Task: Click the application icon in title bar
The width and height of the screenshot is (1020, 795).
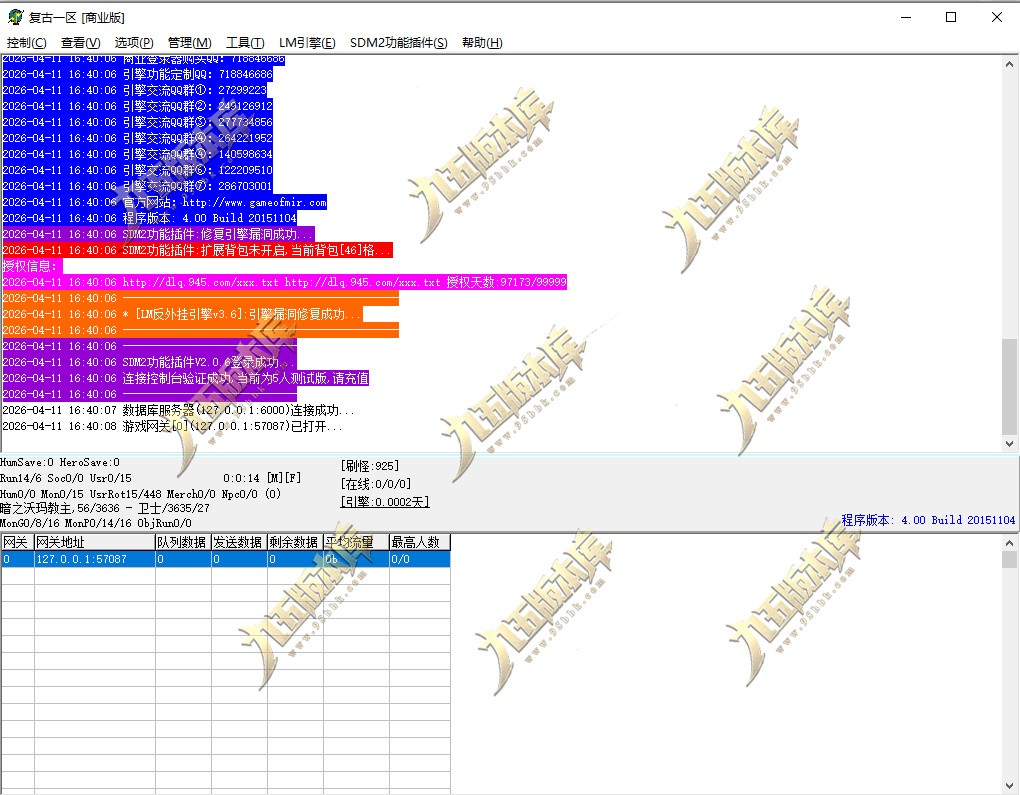Action: [x=16, y=18]
